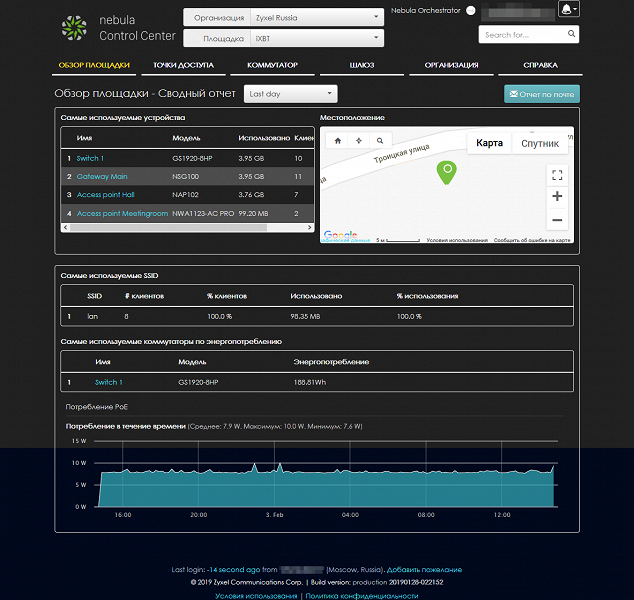Click the map home button

coord(338,141)
